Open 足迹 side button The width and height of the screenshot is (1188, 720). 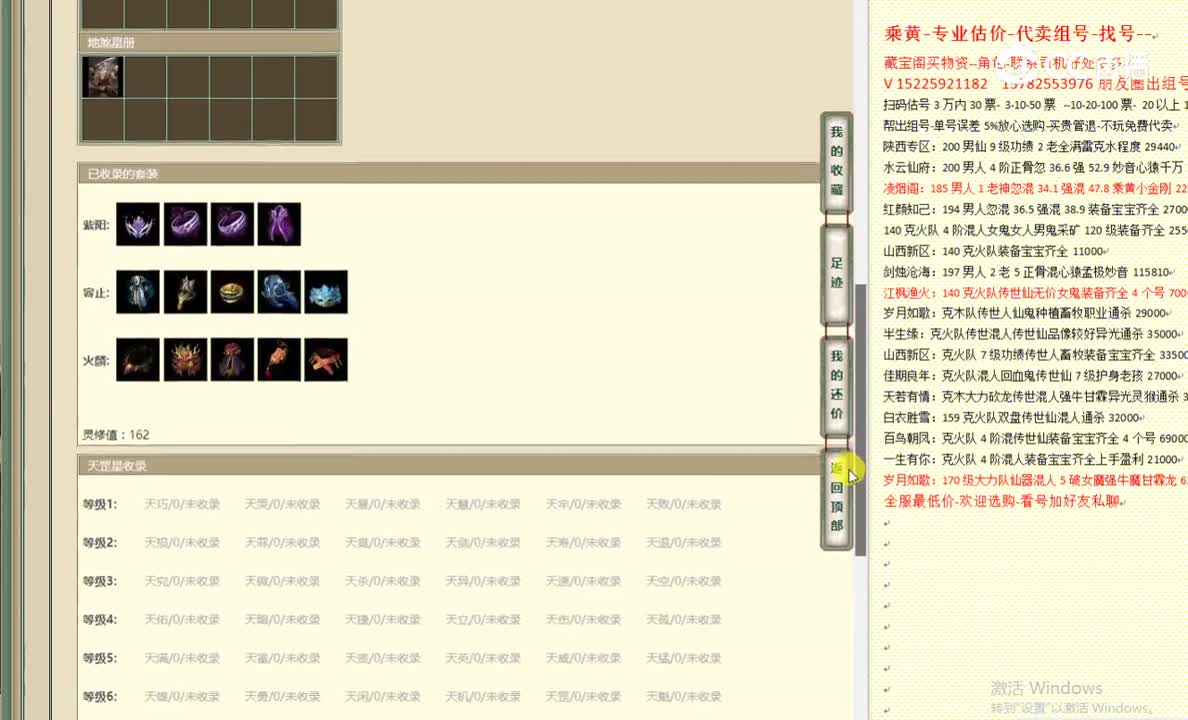836,273
